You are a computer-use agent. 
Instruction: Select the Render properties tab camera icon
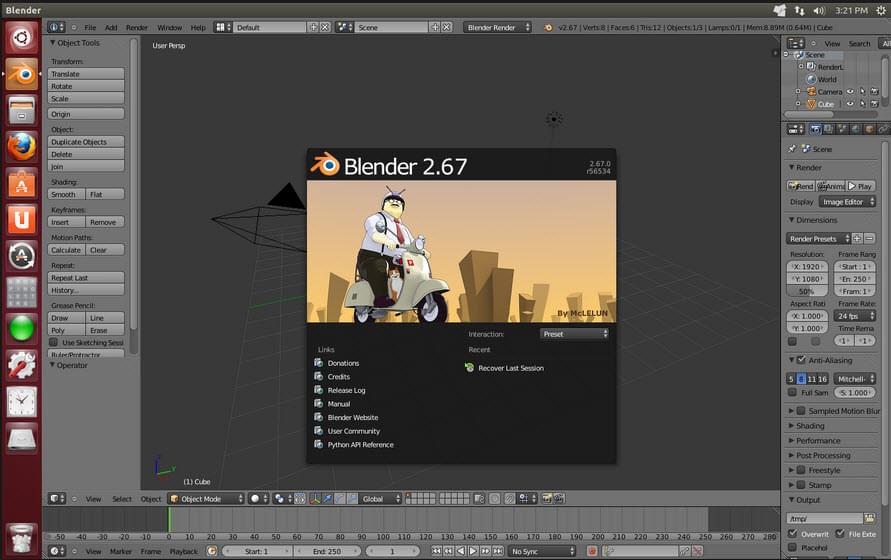[x=815, y=129]
